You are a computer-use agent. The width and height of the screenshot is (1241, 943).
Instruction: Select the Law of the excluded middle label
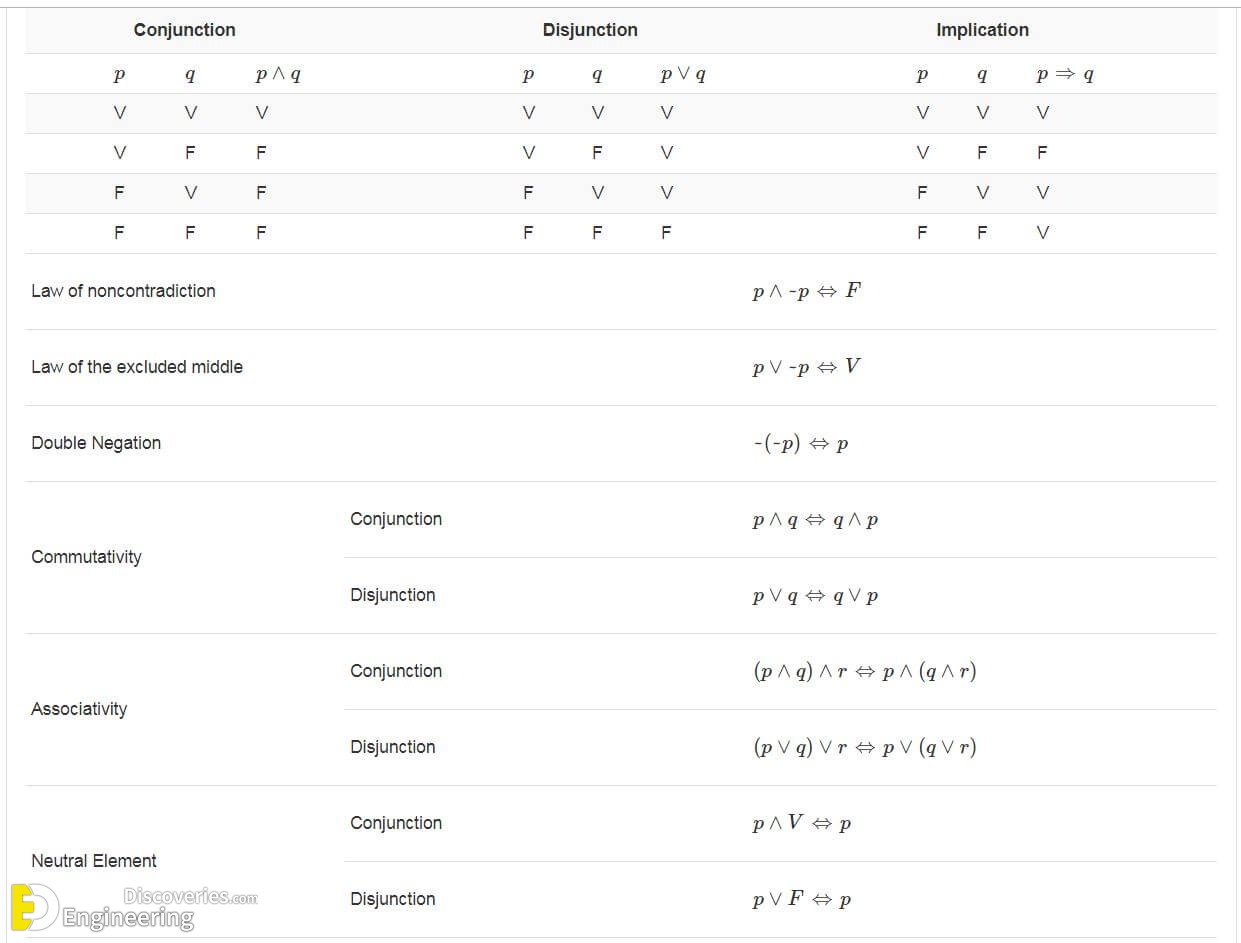click(x=137, y=367)
